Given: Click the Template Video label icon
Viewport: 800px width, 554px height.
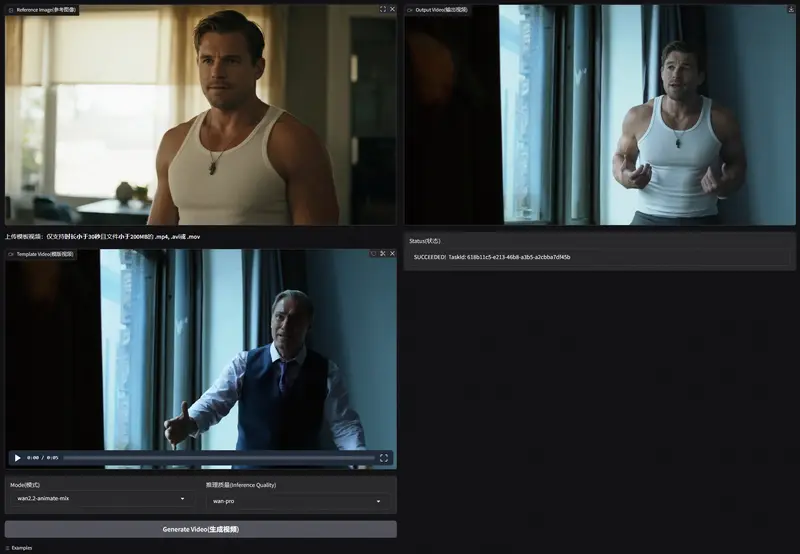Looking at the screenshot, I should click(x=11, y=254).
